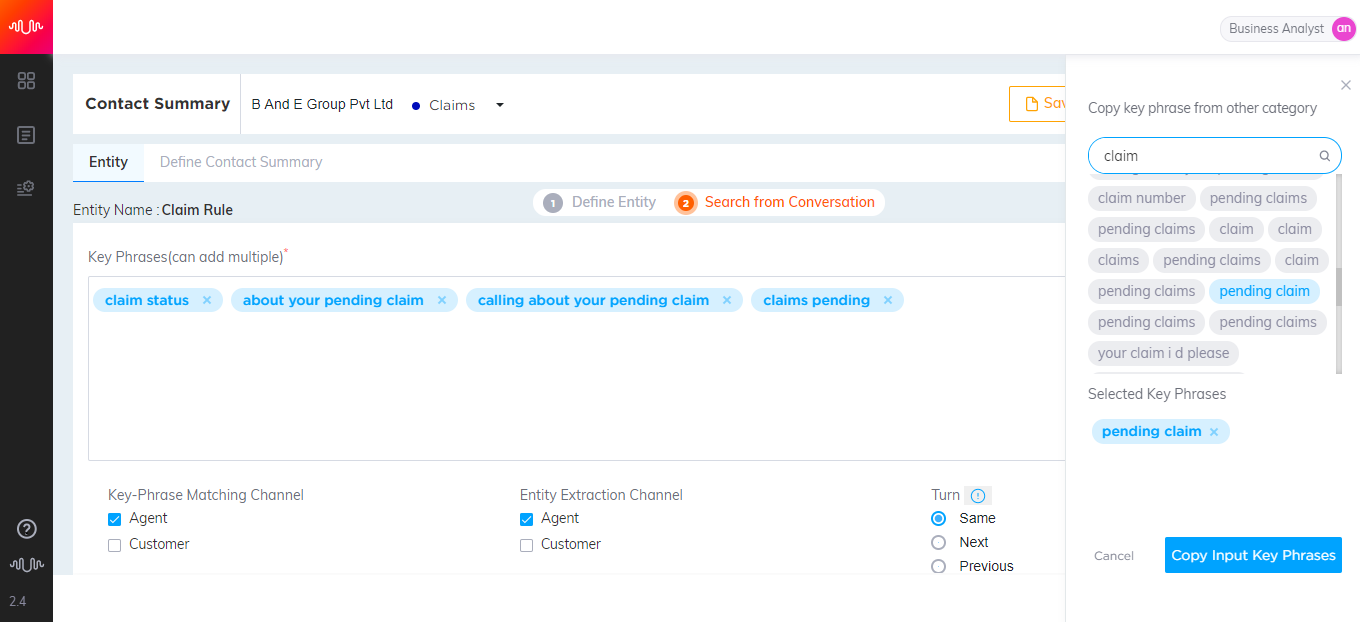Select the Previous turn radio option

point(938,566)
